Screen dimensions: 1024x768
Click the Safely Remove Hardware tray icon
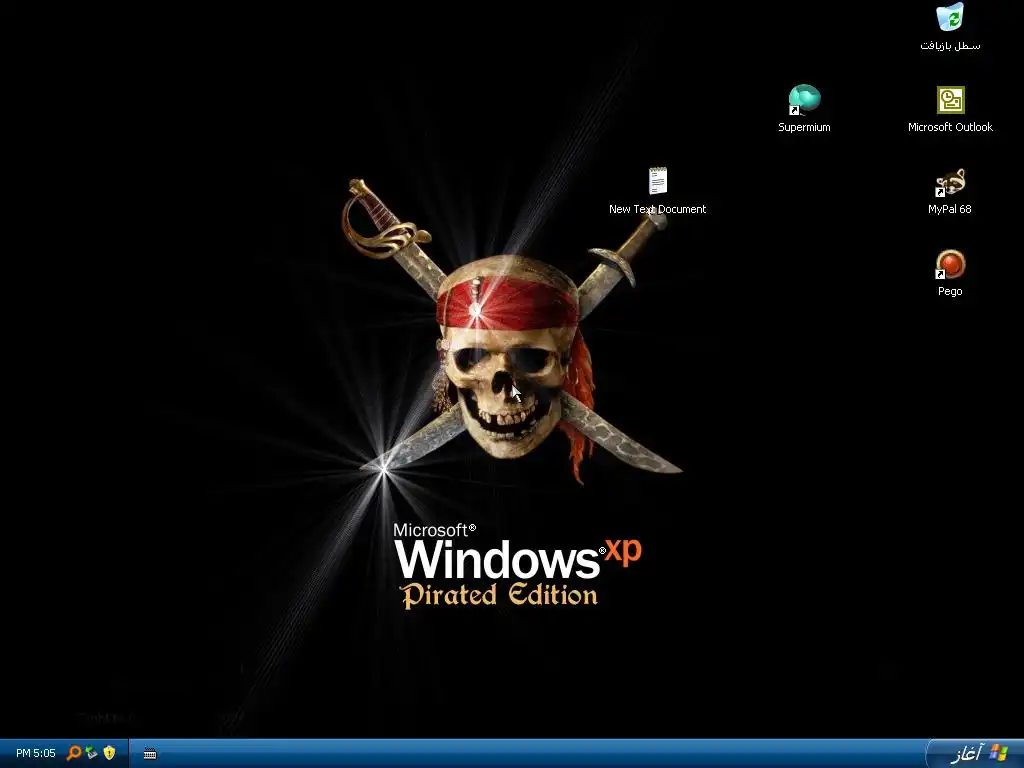point(91,753)
